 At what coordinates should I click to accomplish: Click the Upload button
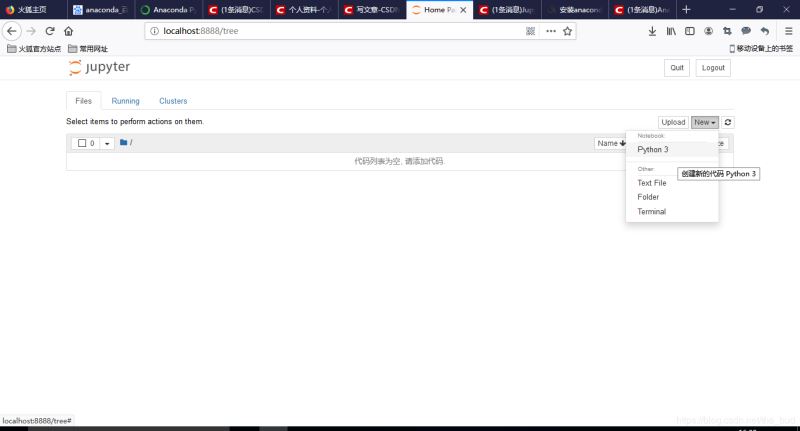tap(673, 122)
